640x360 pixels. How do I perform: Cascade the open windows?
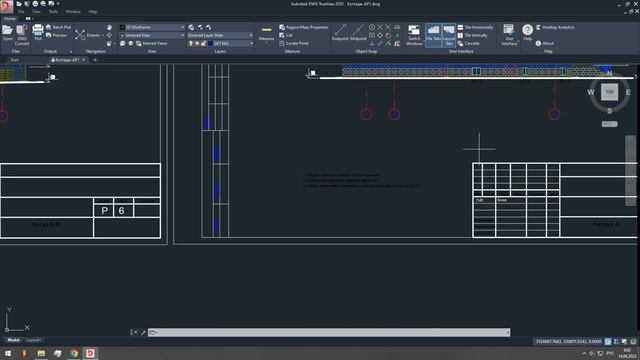[x=468, y=43]
